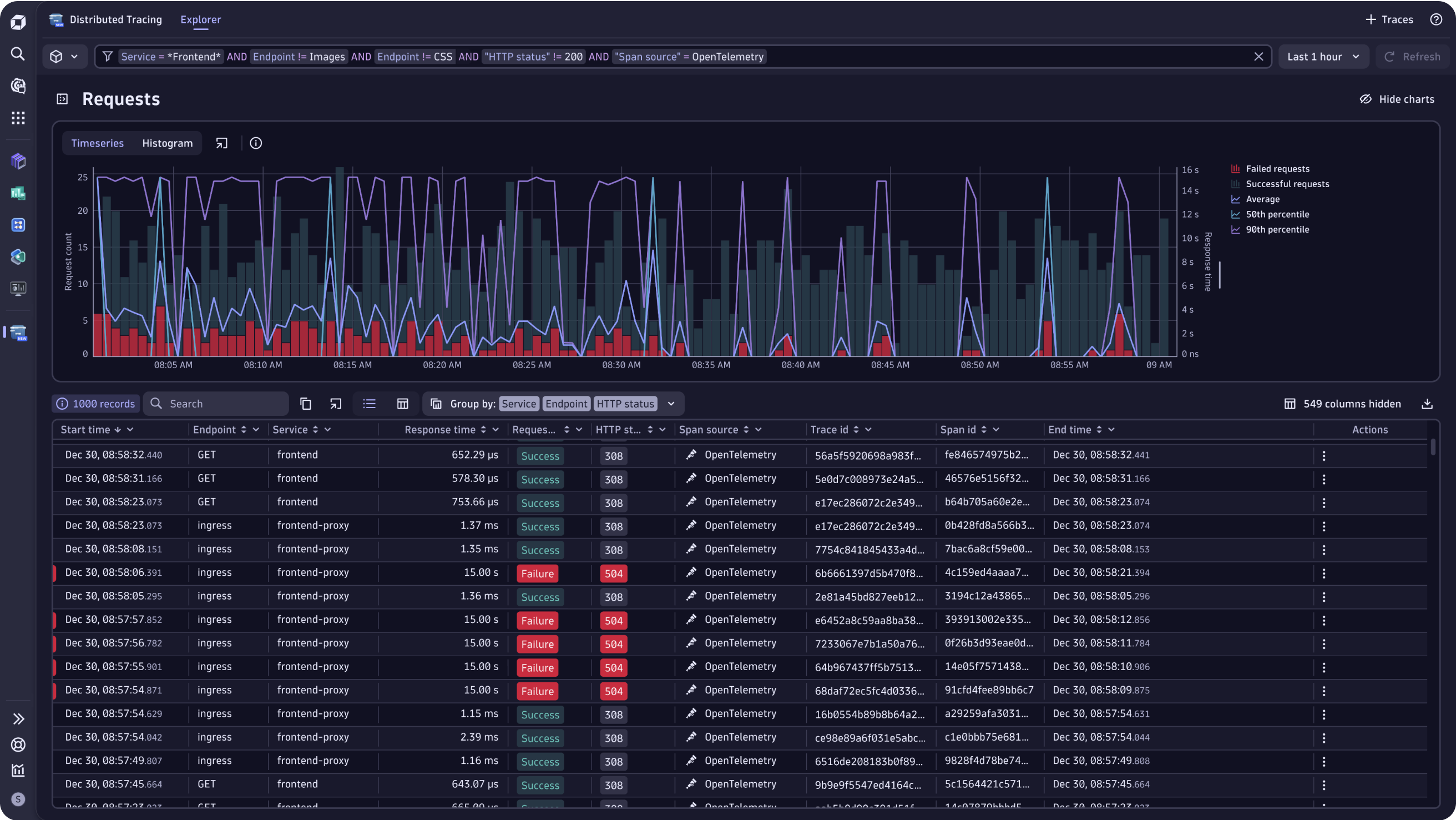
Task: Open the Last 1 hour time range dropdown
Action: [1323, 56]
